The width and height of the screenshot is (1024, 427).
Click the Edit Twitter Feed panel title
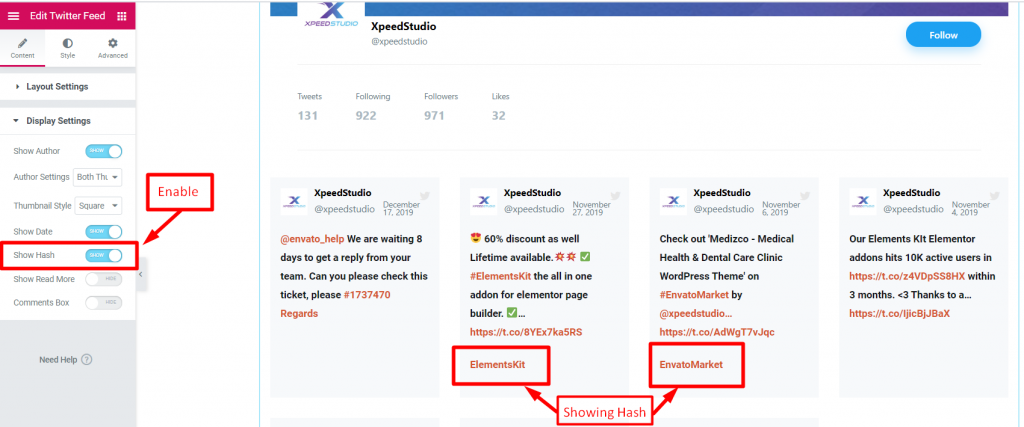(67, 16)
